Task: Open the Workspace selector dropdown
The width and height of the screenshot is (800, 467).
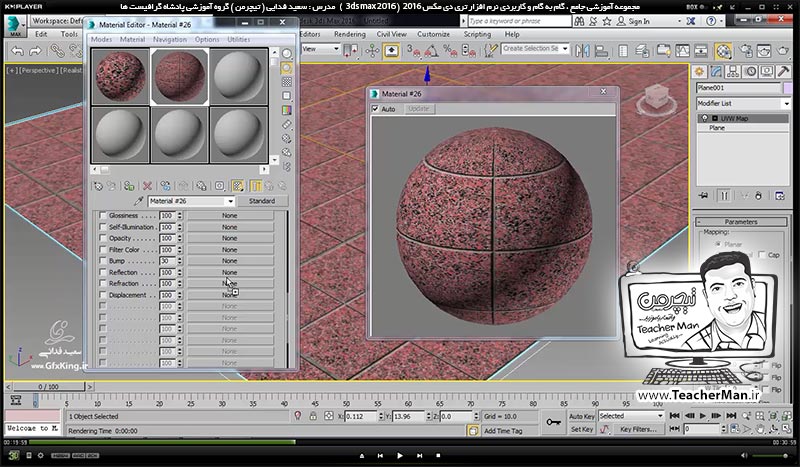Action: click(57, 21)
